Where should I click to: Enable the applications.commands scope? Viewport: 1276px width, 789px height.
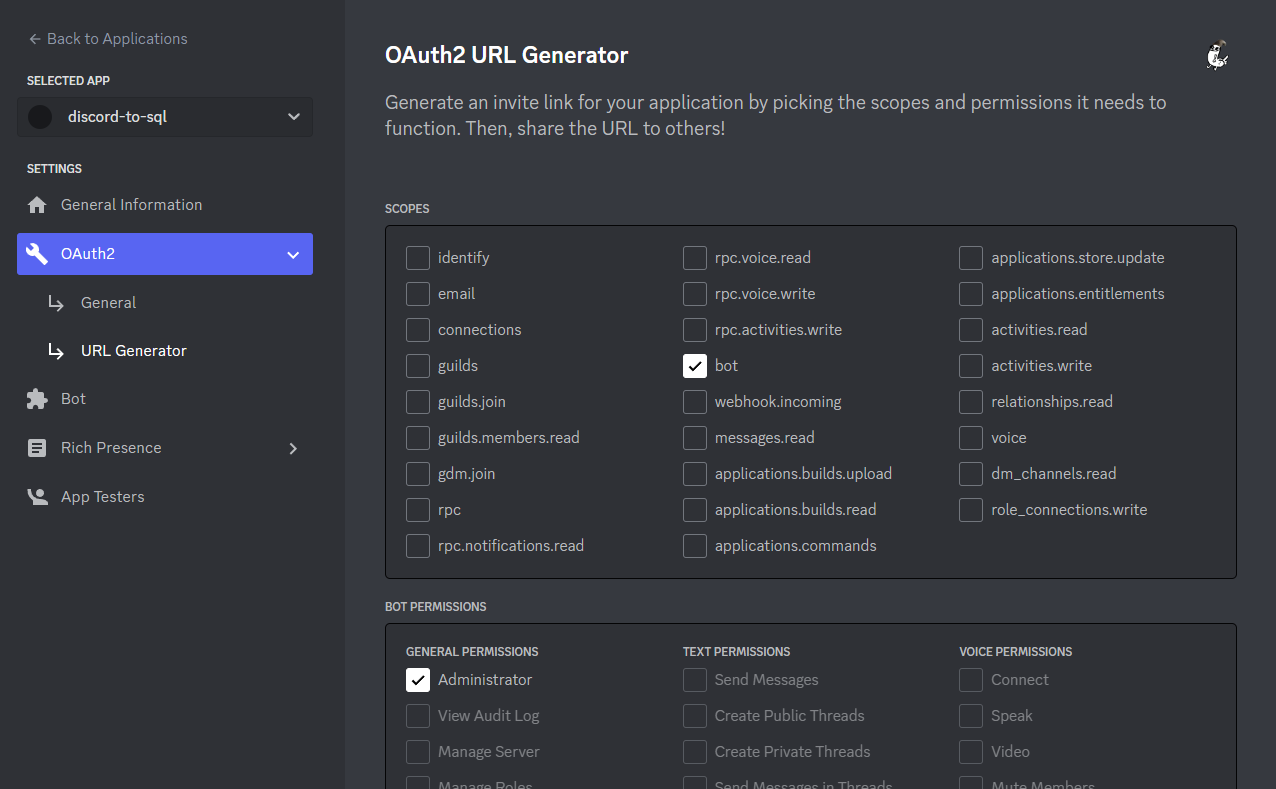pyautogui.click(x=695, y=545)
